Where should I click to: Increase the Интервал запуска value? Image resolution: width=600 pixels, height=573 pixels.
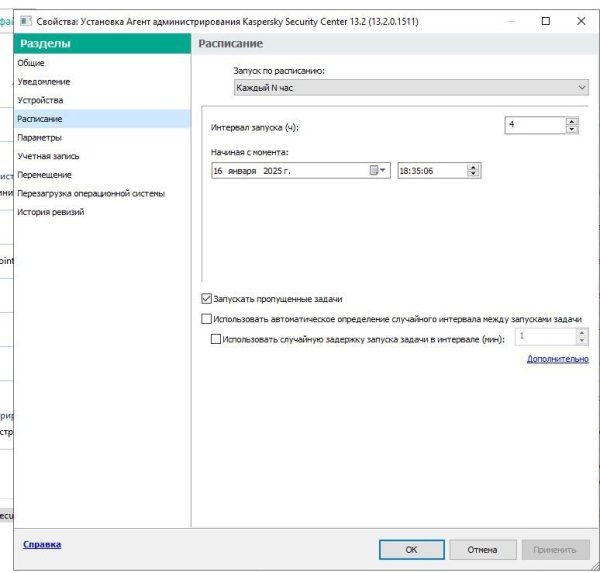point(572,121)
